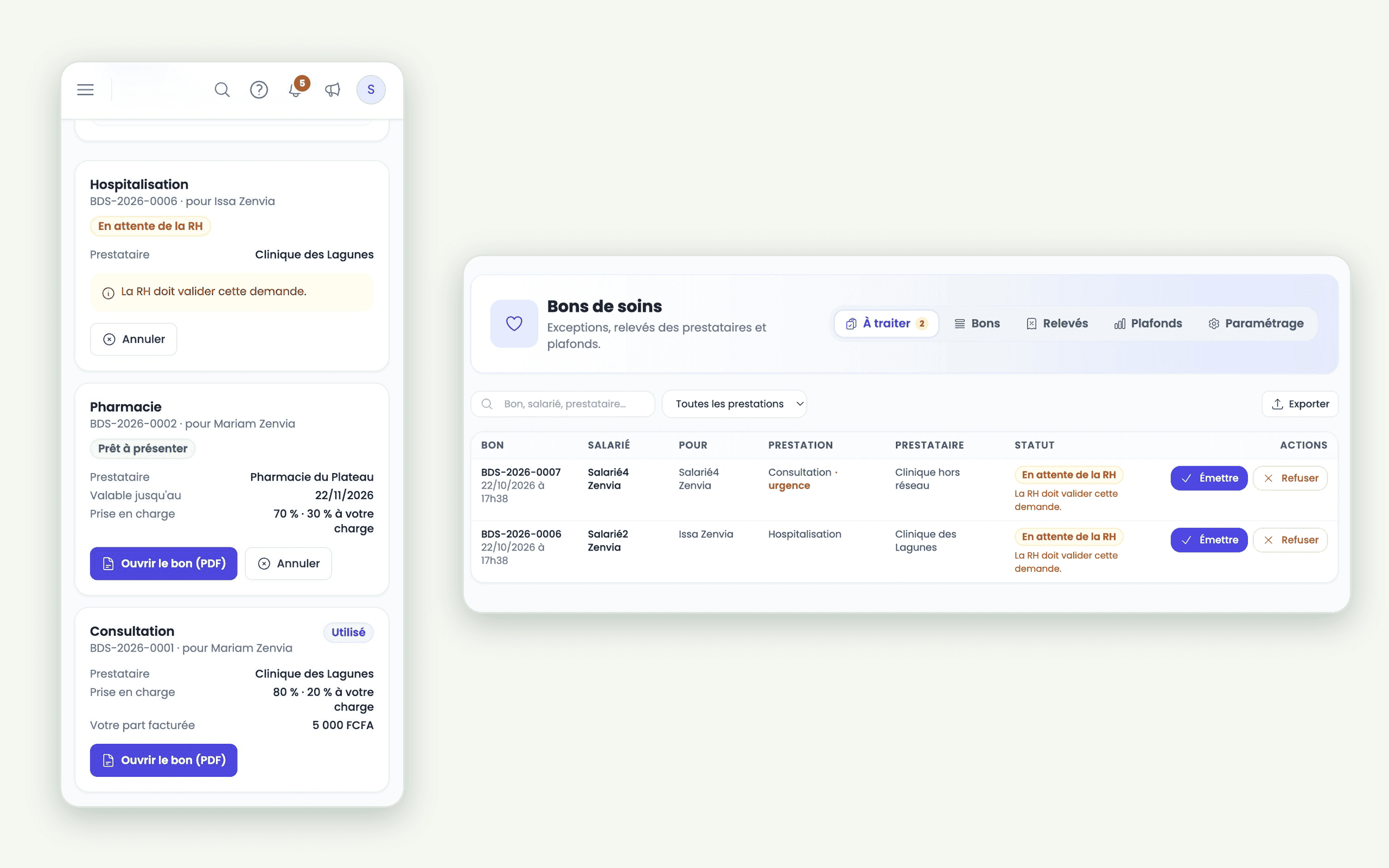The height and width of the screenshot is (868, 1389).
Task: Click the Clinique des Lagunes table cell
Action: (x=925, y=541)
